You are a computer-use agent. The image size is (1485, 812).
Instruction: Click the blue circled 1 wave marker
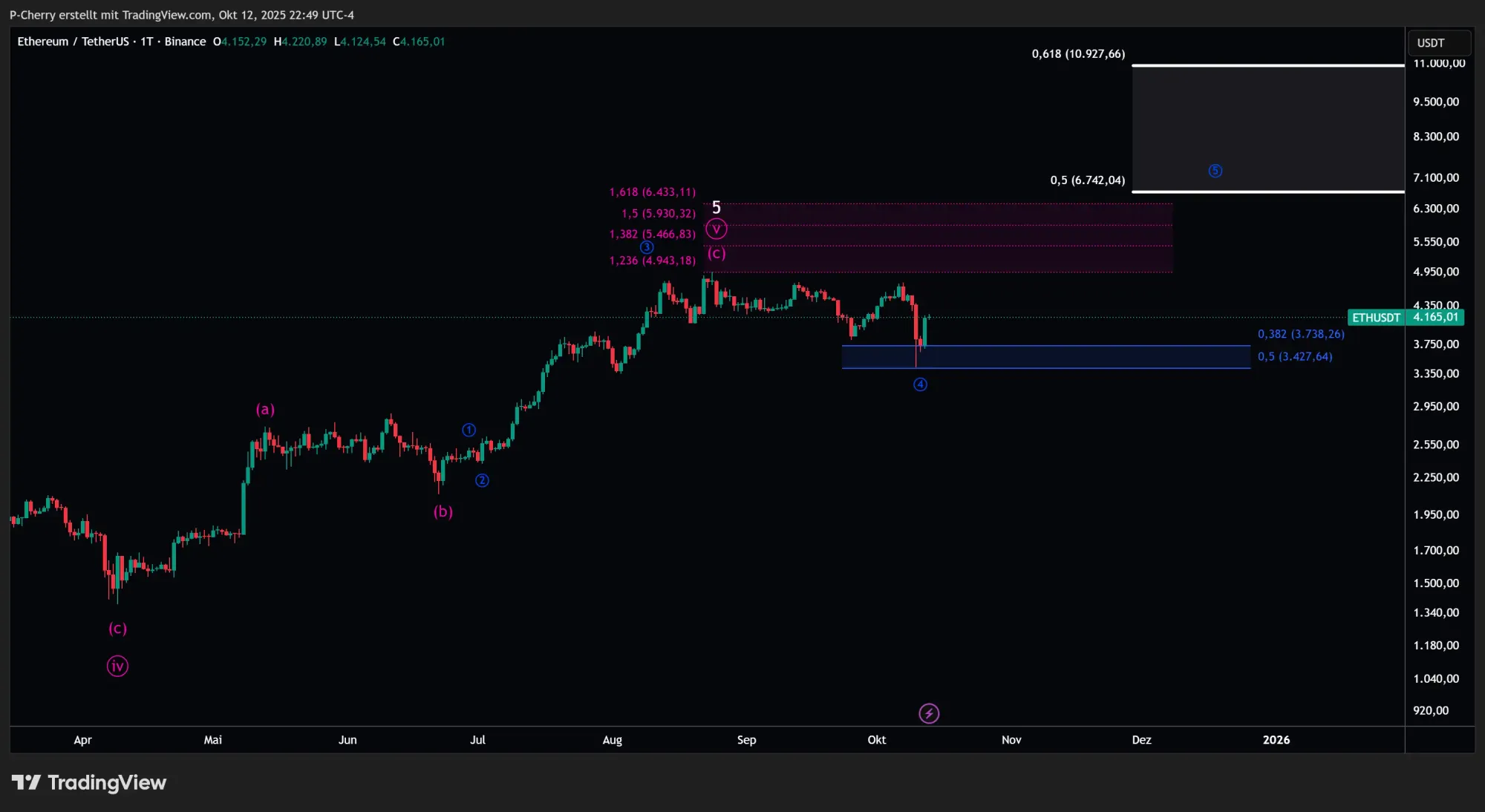point(469,430)
